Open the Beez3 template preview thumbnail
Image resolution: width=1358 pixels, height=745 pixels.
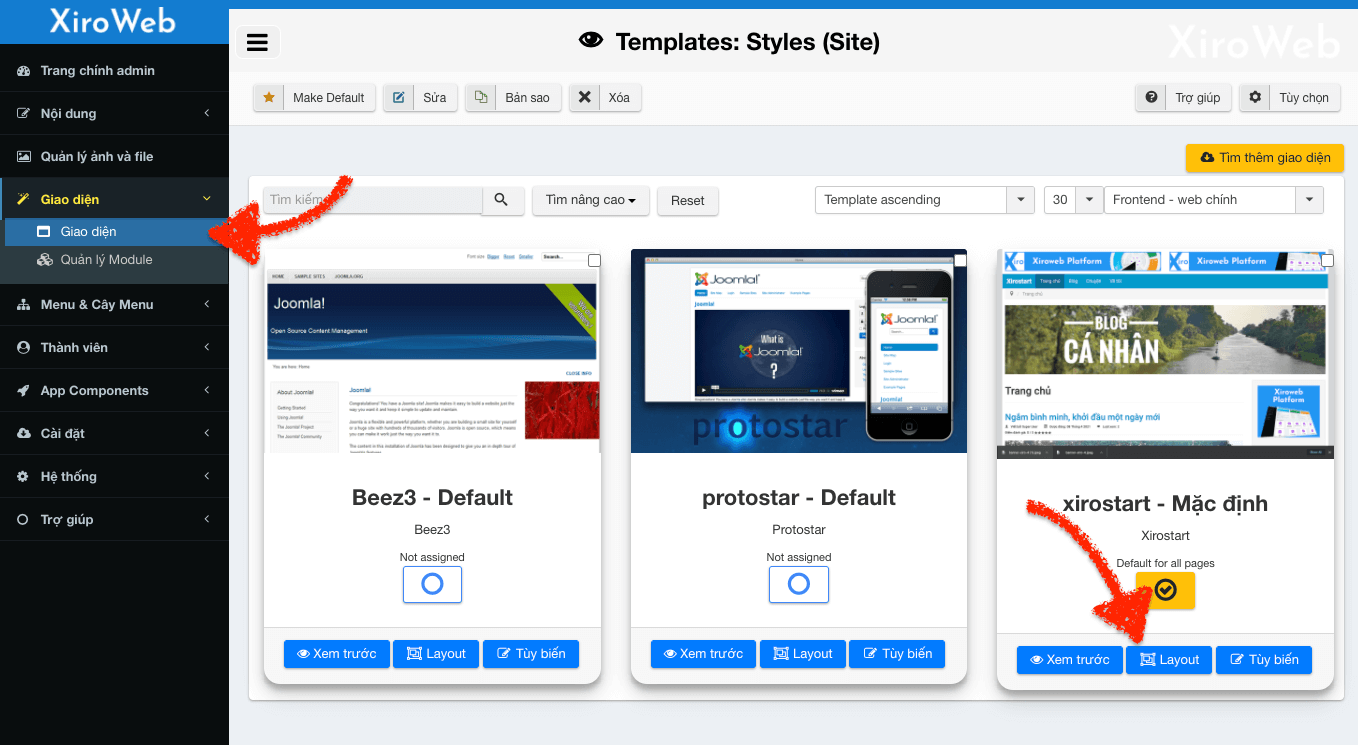pos(432,351)
